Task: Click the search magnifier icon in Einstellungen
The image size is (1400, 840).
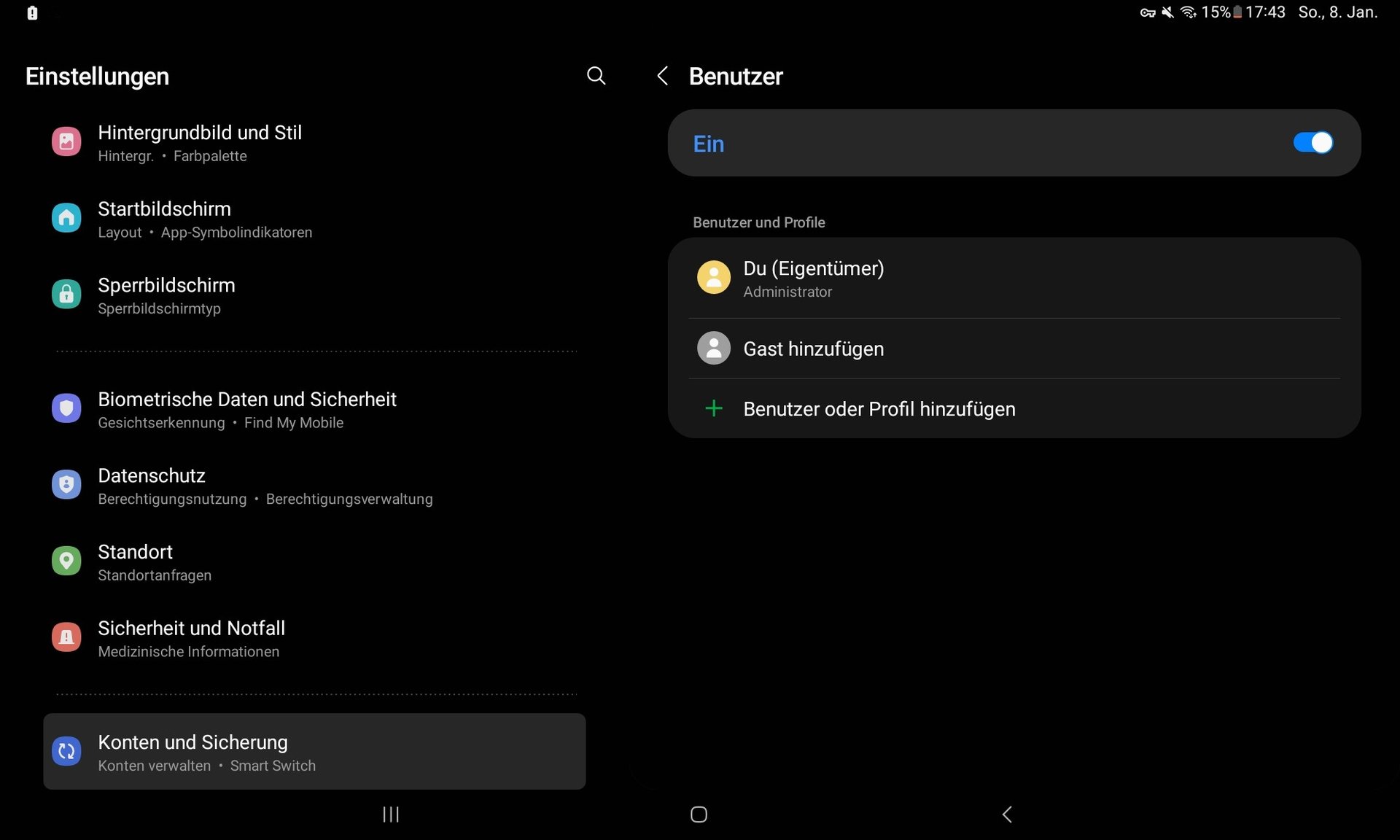Action: pos(596,76)
